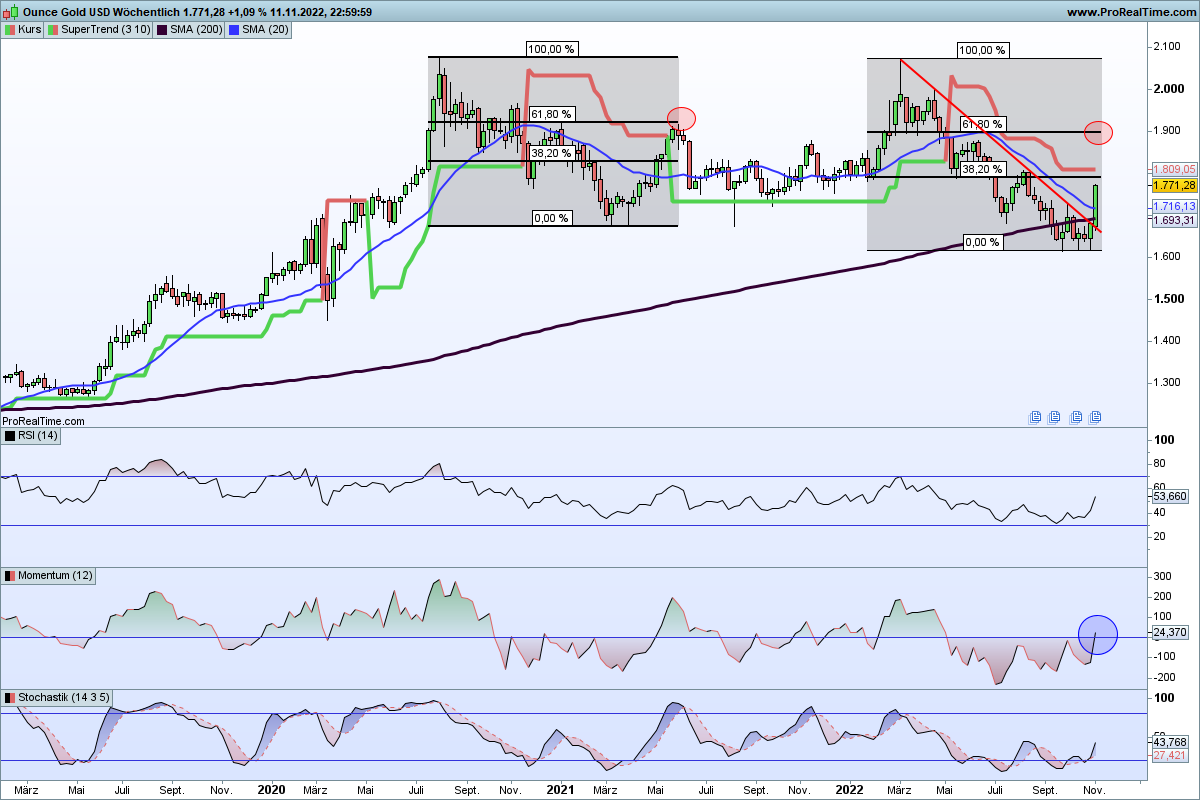Select the 1.500 price axis label
The width and height of the screenshot is (1200, 800).
1168,299
